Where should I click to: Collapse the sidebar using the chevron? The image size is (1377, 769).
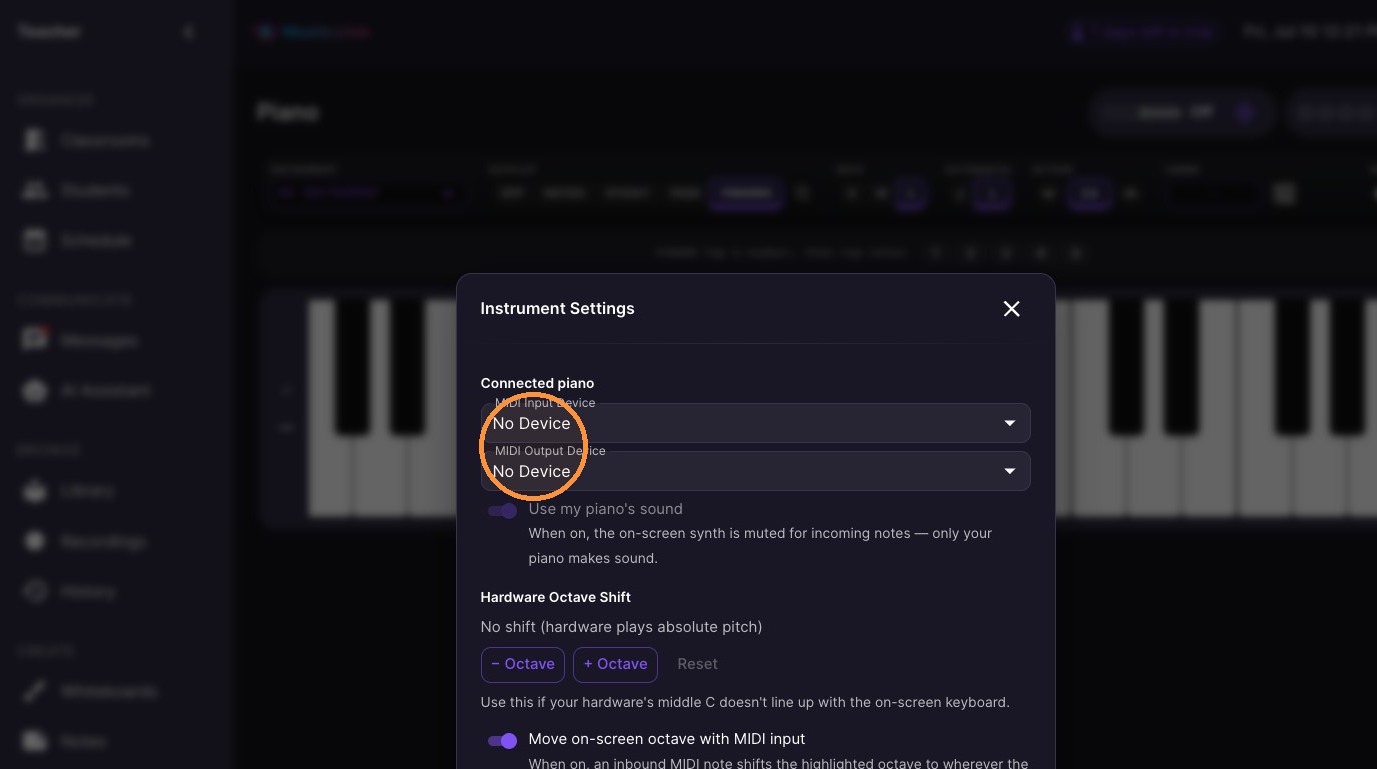point(189,32)
